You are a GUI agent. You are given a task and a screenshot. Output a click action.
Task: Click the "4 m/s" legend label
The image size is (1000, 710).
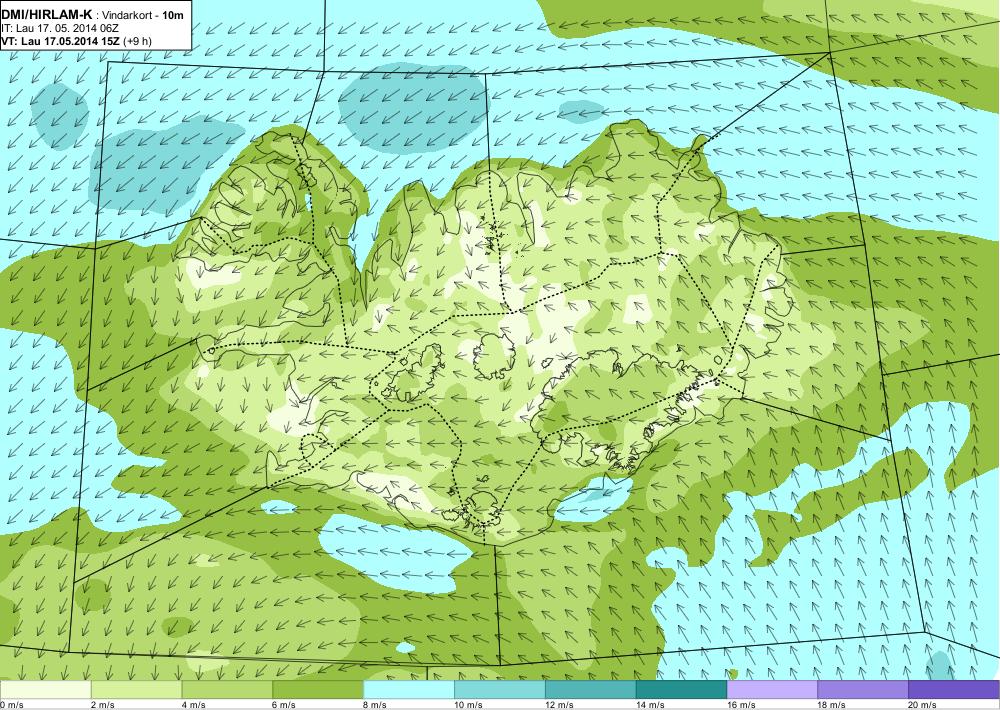(194, 705)
